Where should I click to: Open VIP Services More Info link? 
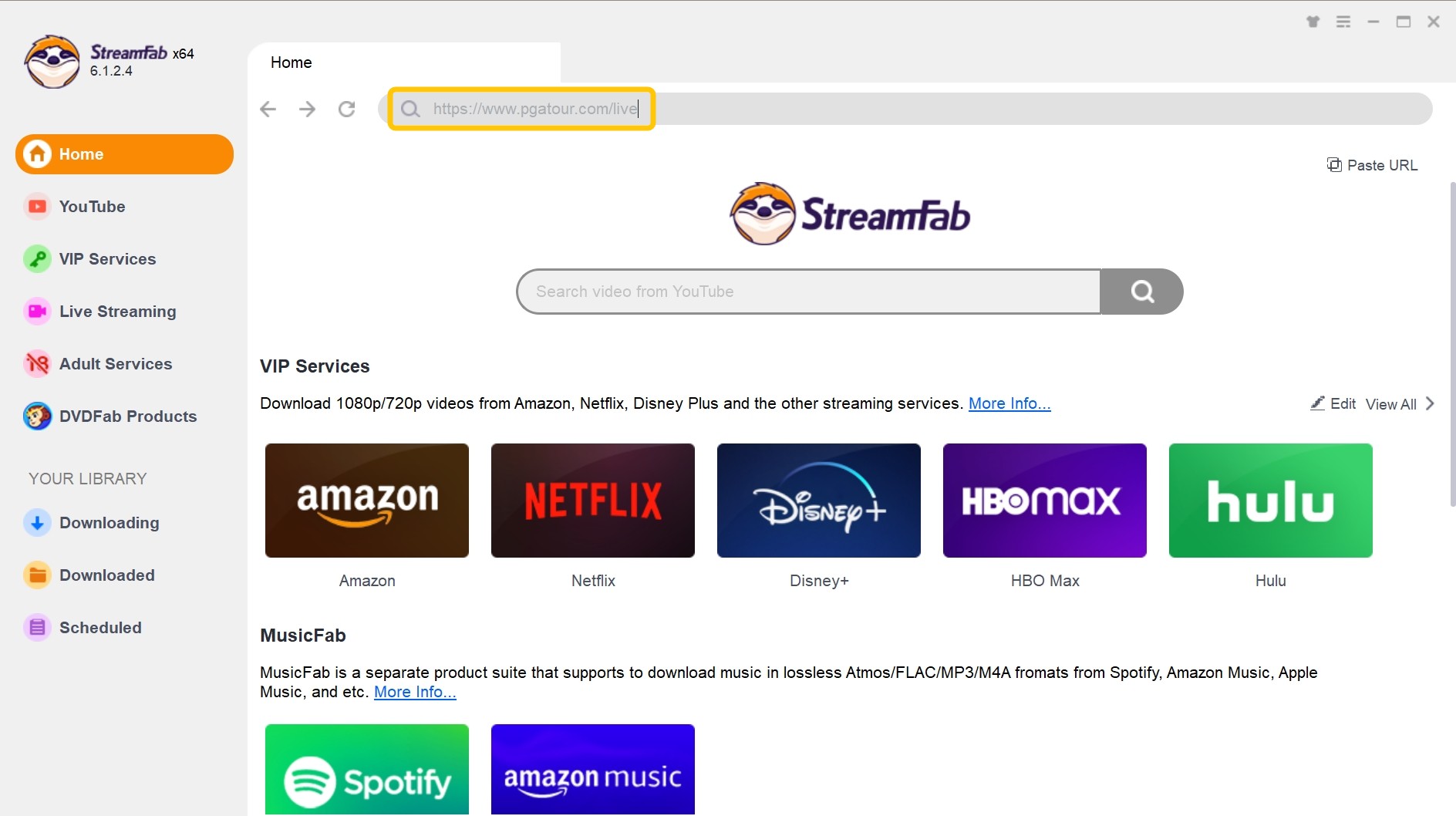tap(1009, 403)
